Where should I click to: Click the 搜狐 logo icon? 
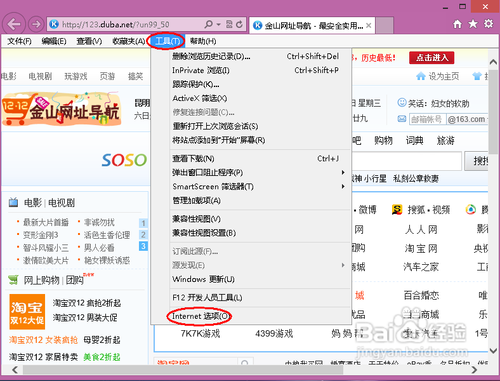(x=397, y=210)
